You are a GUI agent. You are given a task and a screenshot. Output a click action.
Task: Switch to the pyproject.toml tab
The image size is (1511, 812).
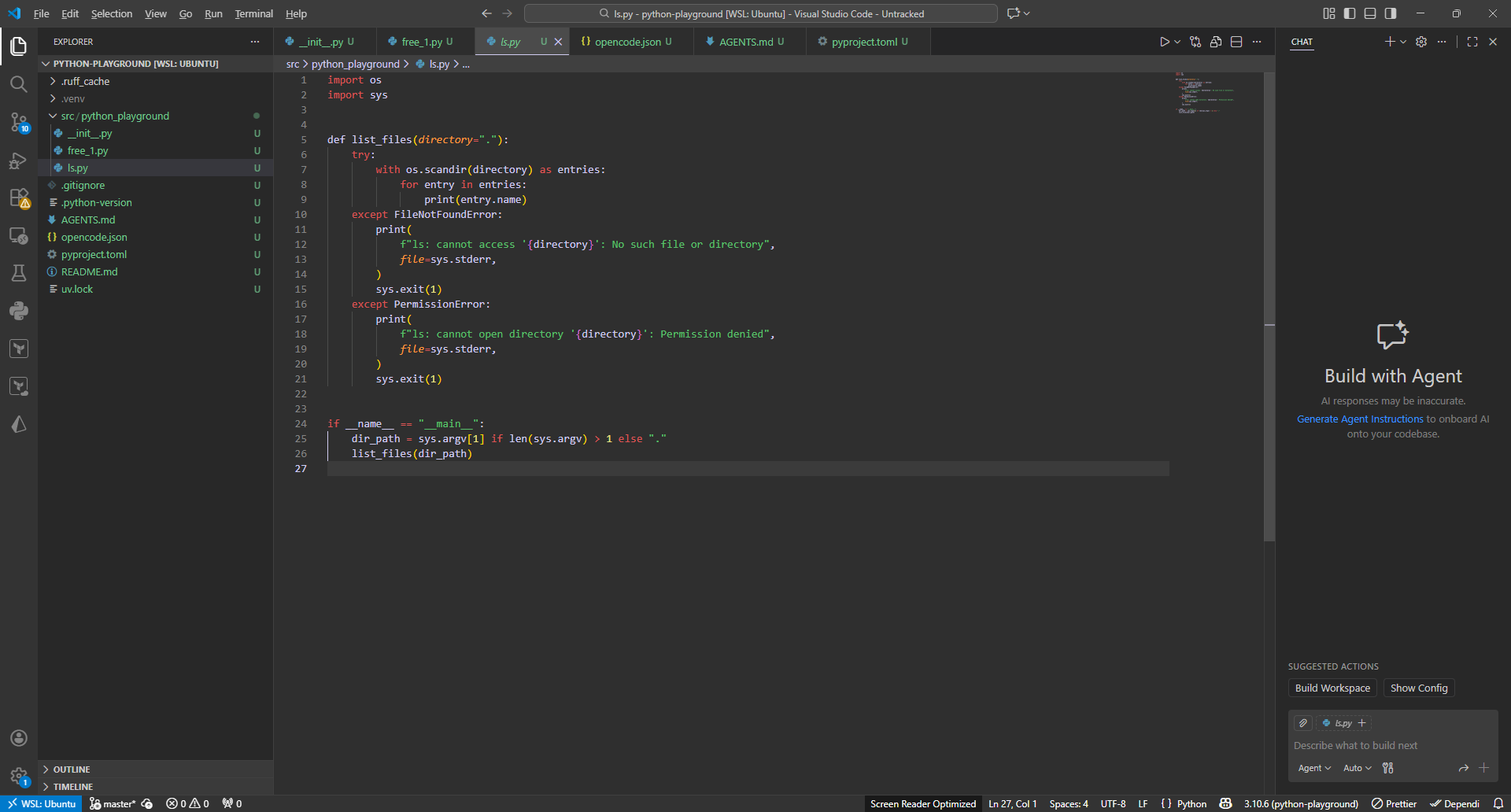pos(863,42)
